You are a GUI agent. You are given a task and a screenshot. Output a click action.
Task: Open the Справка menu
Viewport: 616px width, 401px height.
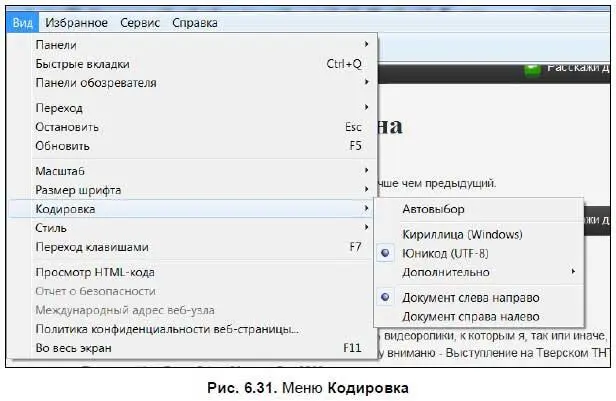194,22
